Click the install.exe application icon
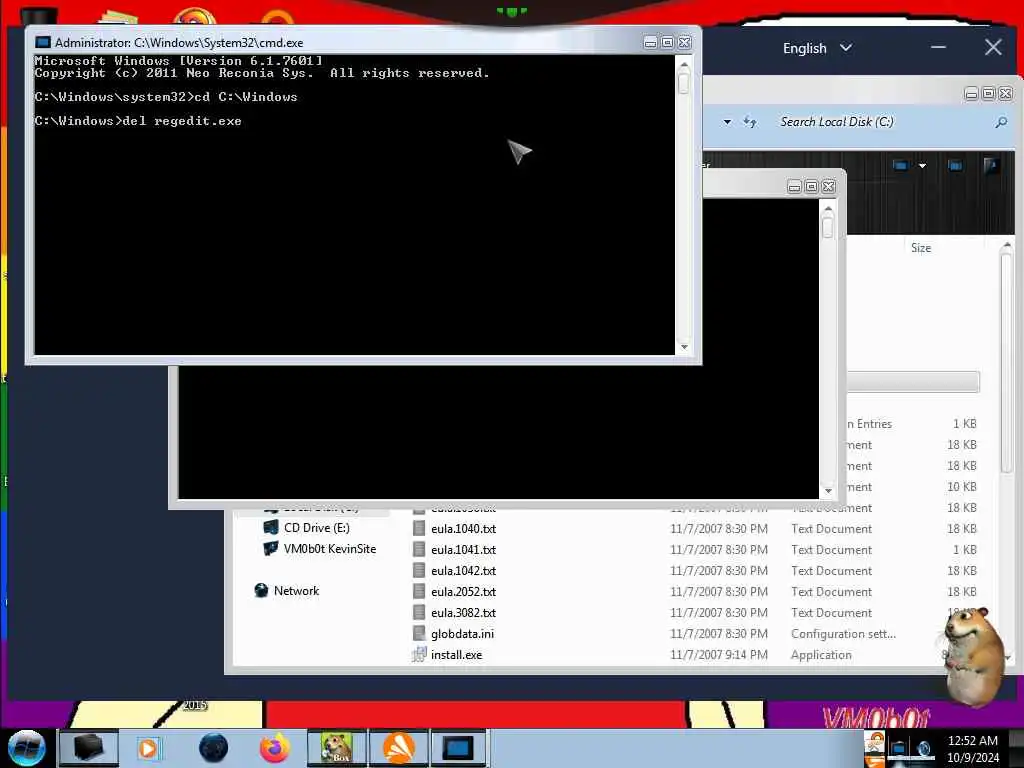 [419, 654]
